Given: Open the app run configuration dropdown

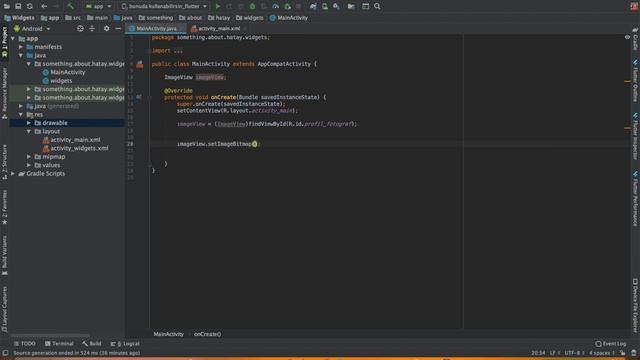Looking at the screenshot, I should click(x=98, y=6).
